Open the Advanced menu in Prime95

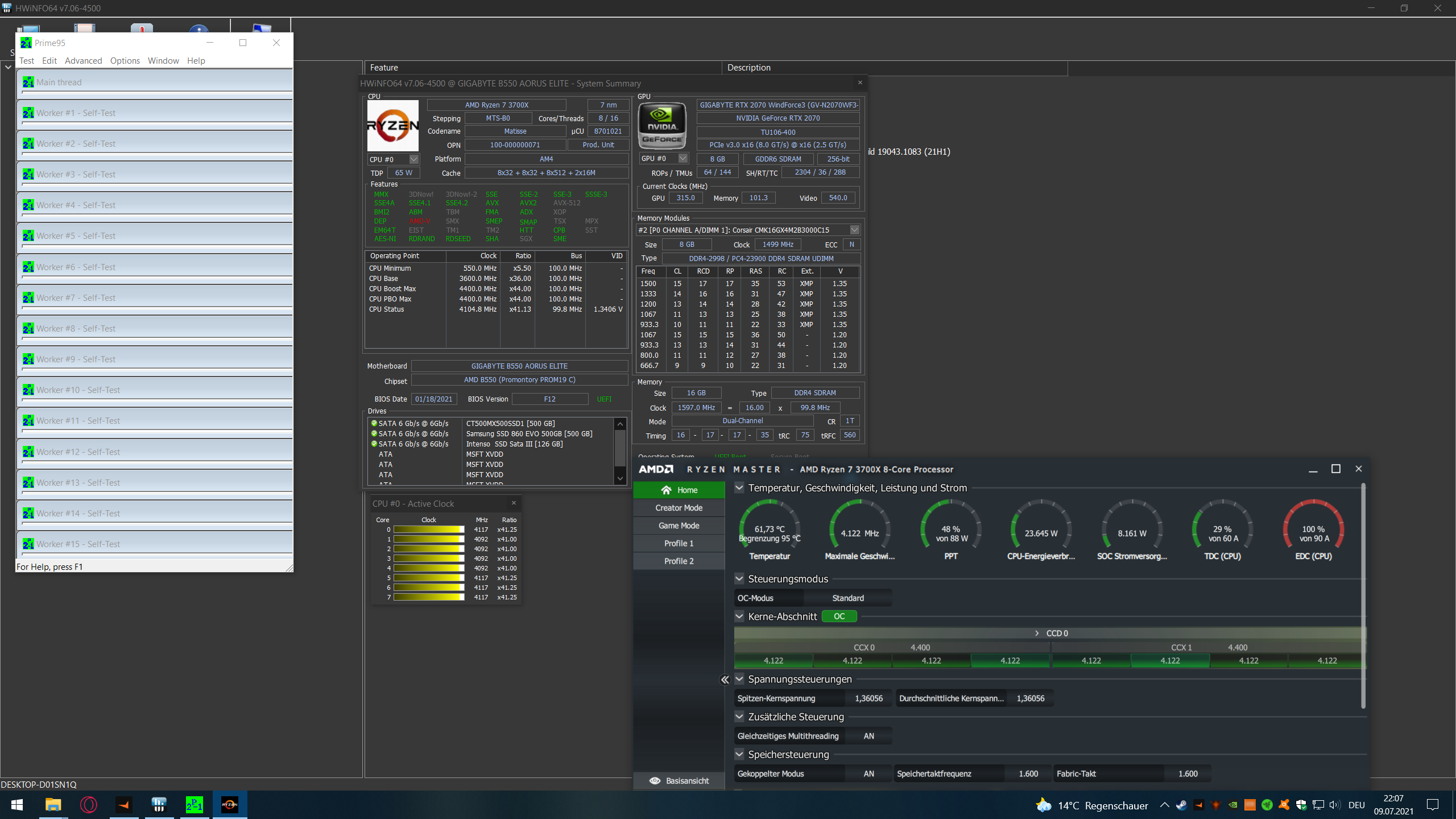click(83, 61)
